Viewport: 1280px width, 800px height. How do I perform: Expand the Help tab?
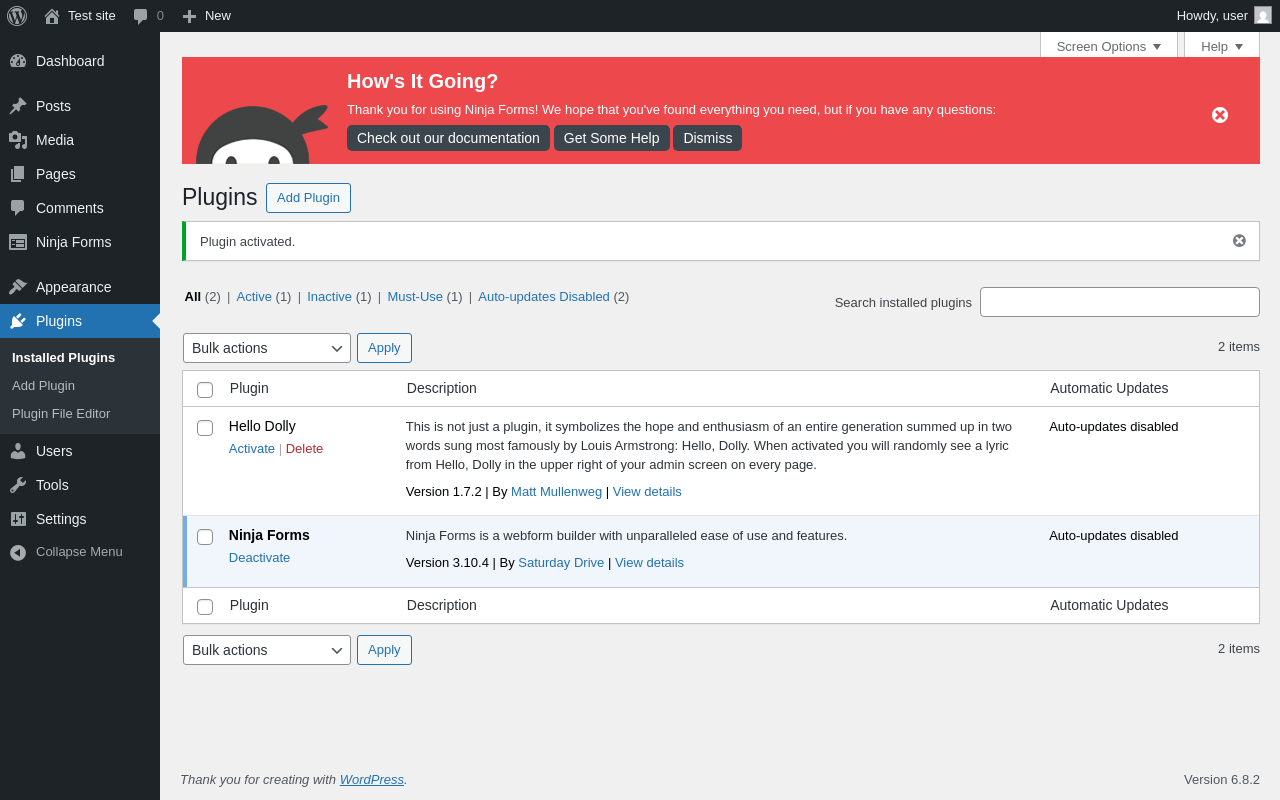[x=1222, y=46]
